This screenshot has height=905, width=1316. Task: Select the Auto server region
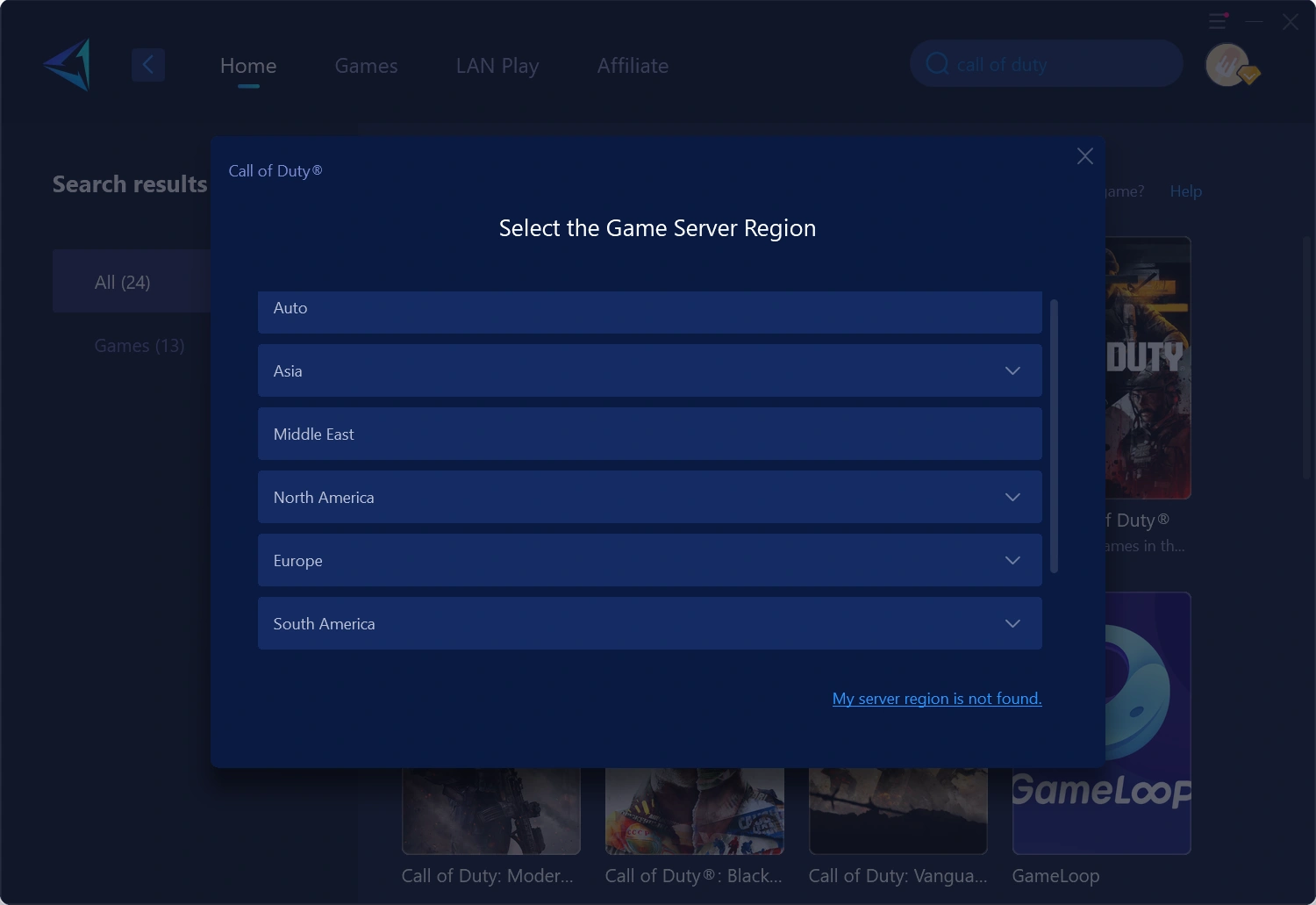pyautogui.click(x=650, y=312)
